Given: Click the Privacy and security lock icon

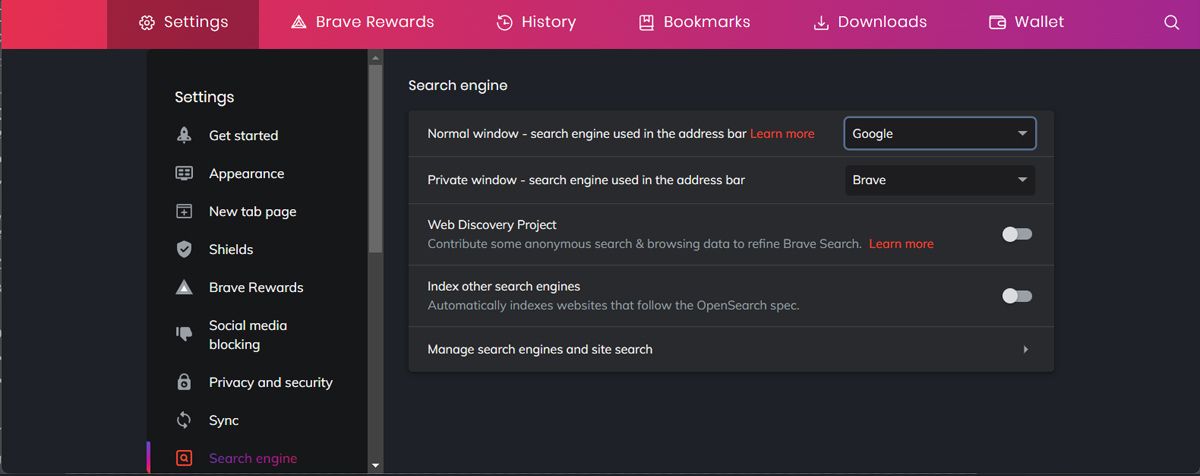Looking at the screenshot, I should (184, 382).
